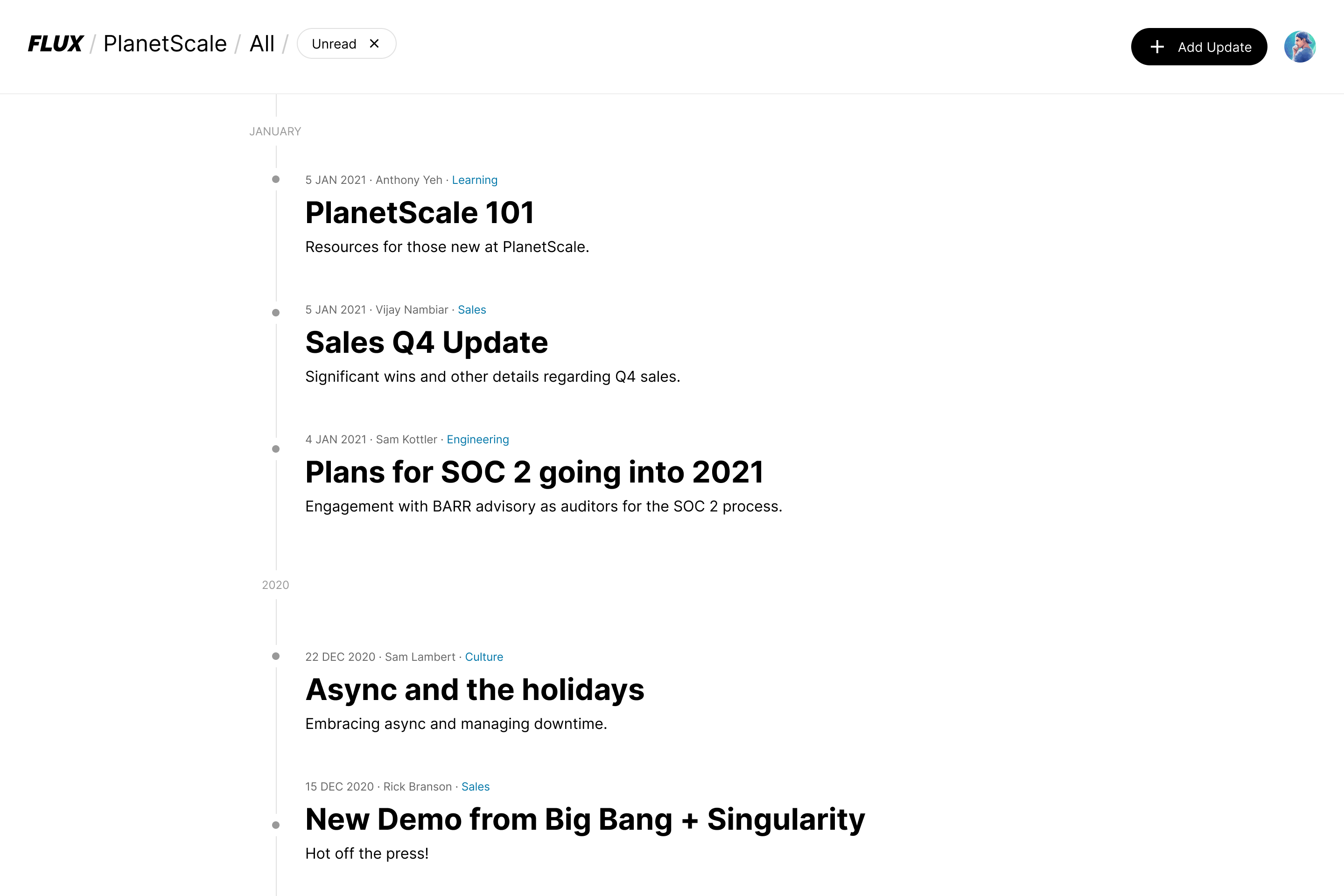Open Sales tag on Vijay Nambiar's post
The width and height of the screenshot is (1344, 896).
pos(471,310)
